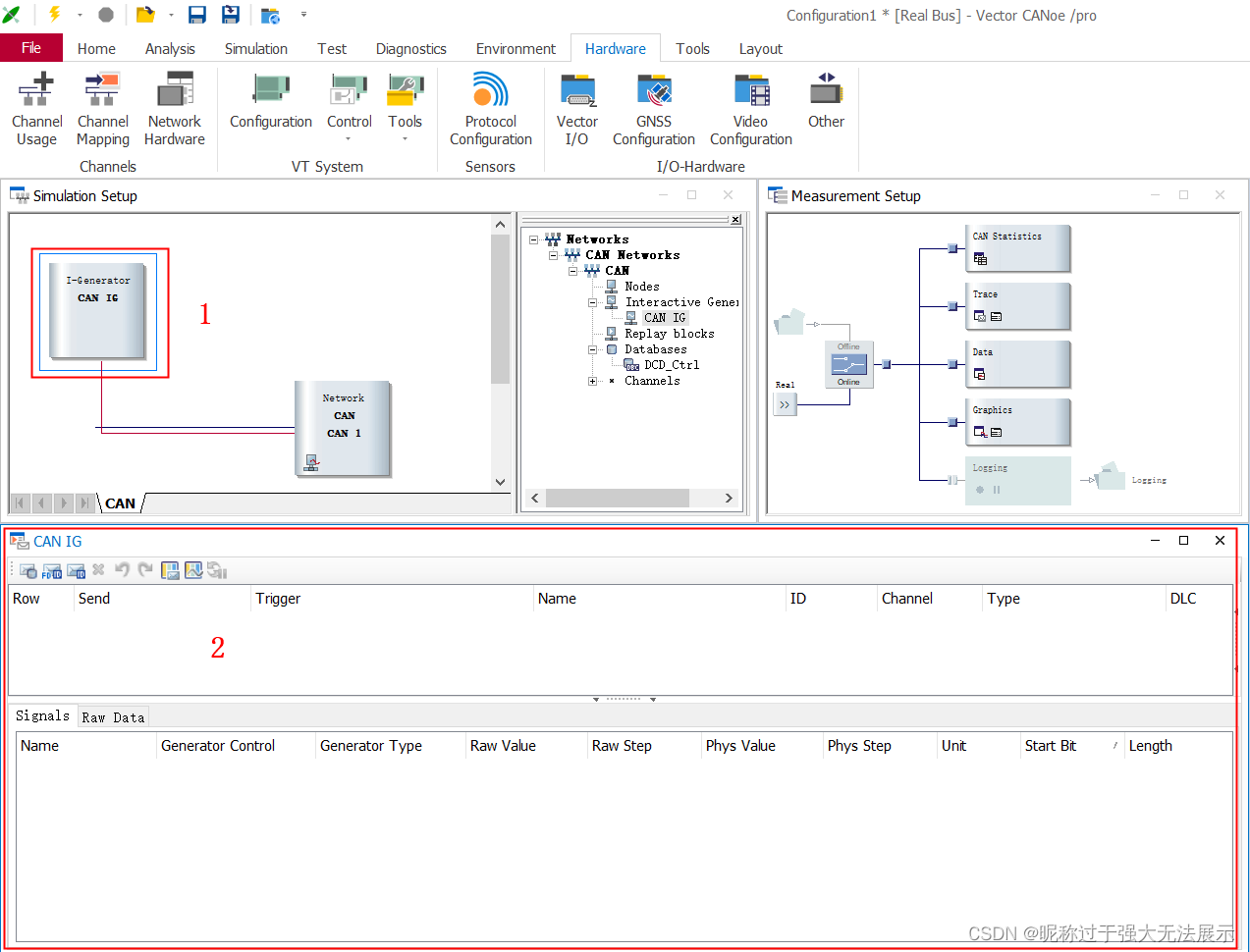Save configuration with floppy disk icon

coord(197,15)
